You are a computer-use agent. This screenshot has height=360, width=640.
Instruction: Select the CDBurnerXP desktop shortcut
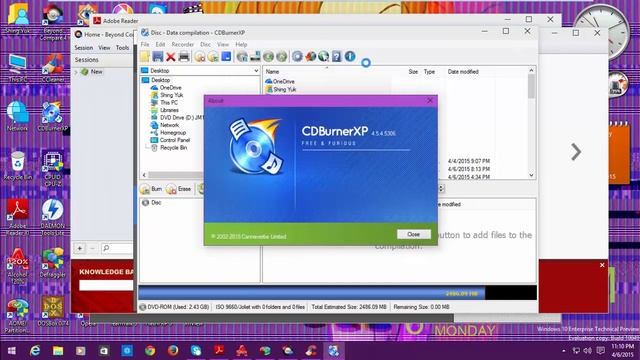53,117
